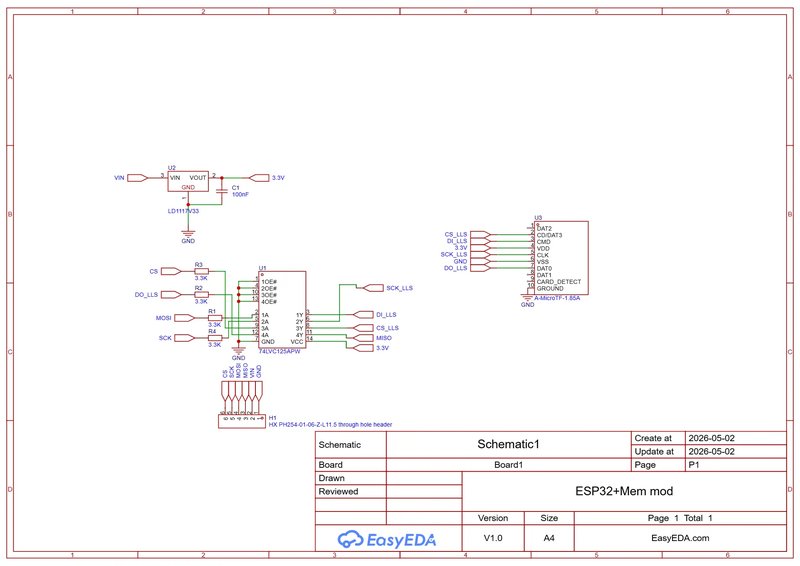Select the DO_LLS net port left of U3
The height and width of the screenshot is (566, 800).
[480, 267]
